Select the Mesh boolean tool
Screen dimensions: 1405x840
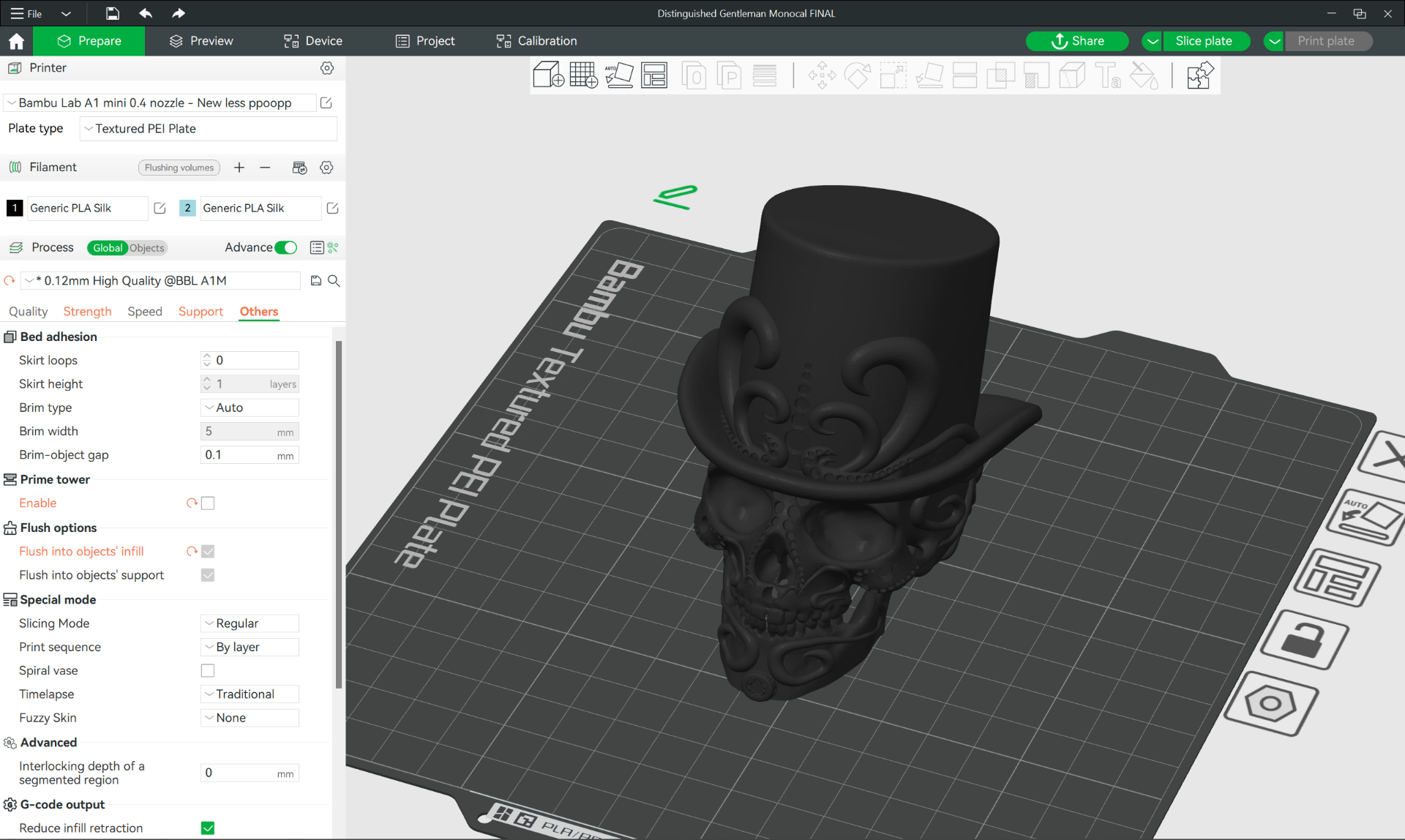click(1000, 75)
